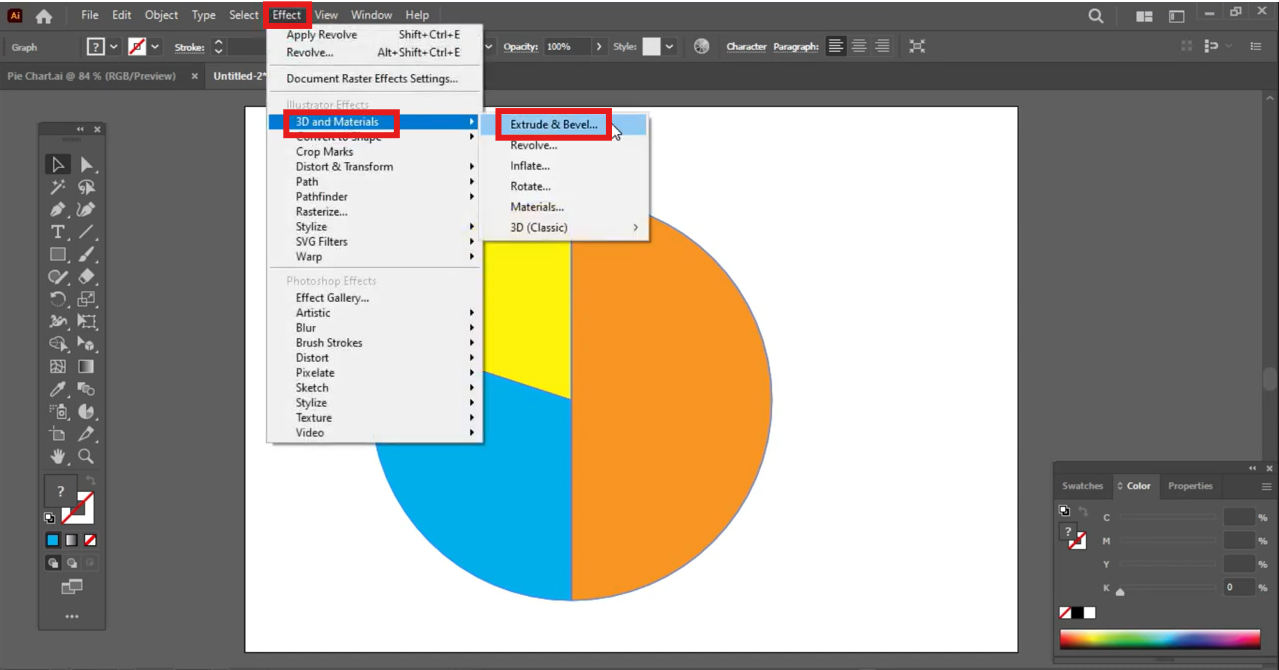Select the Direct Selection tool

[87, 164]
